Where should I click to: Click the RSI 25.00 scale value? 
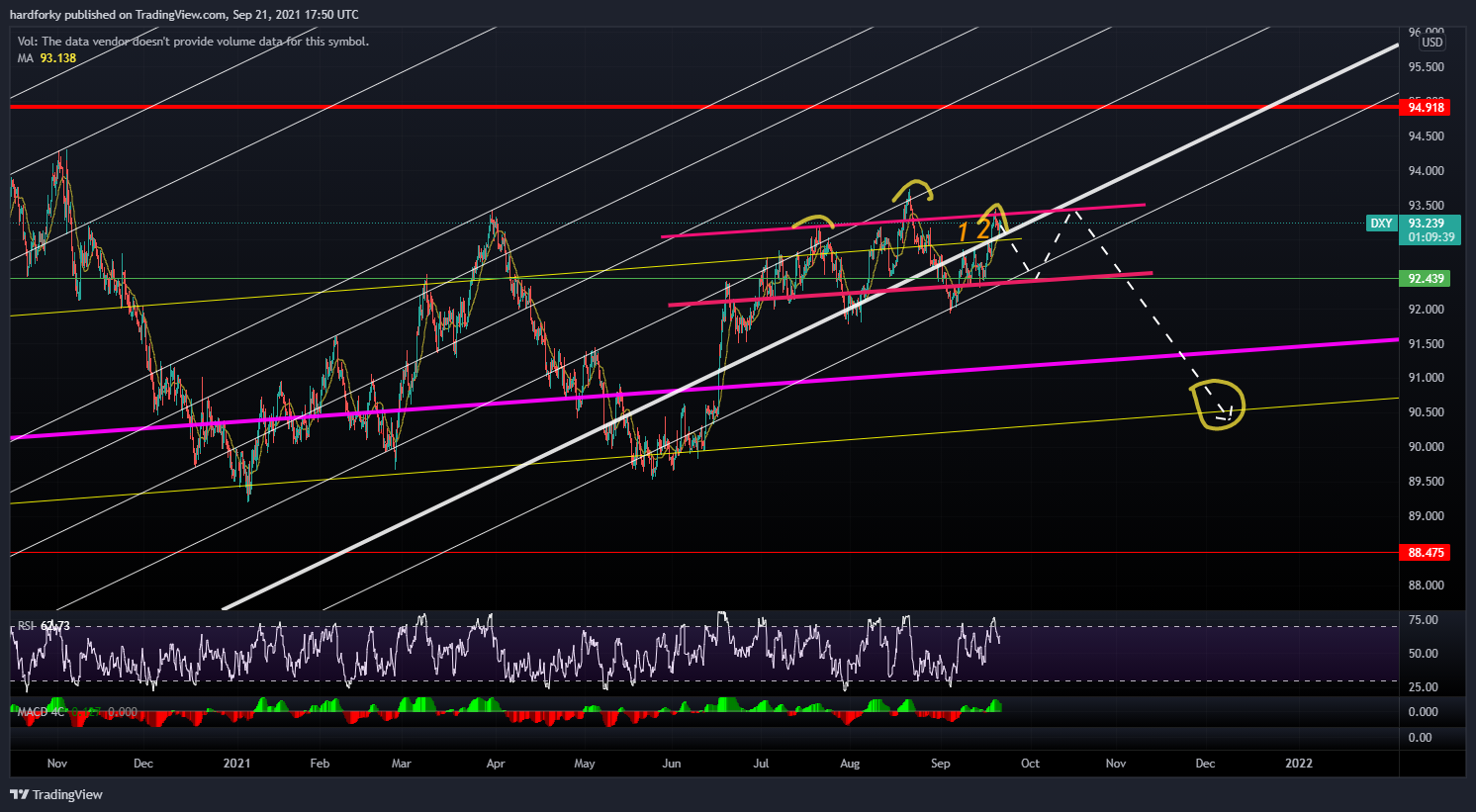pyautogui.click(x=1423, y=687)
